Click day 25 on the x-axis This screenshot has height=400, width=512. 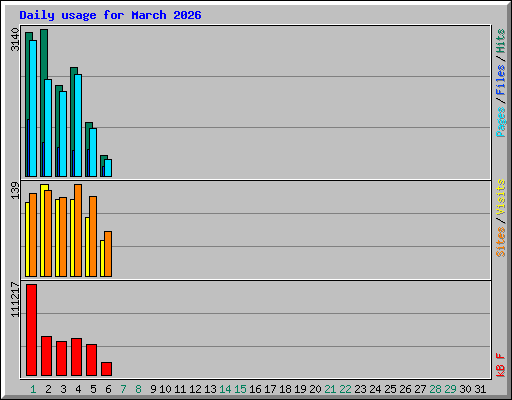click(x=390, y=389)
